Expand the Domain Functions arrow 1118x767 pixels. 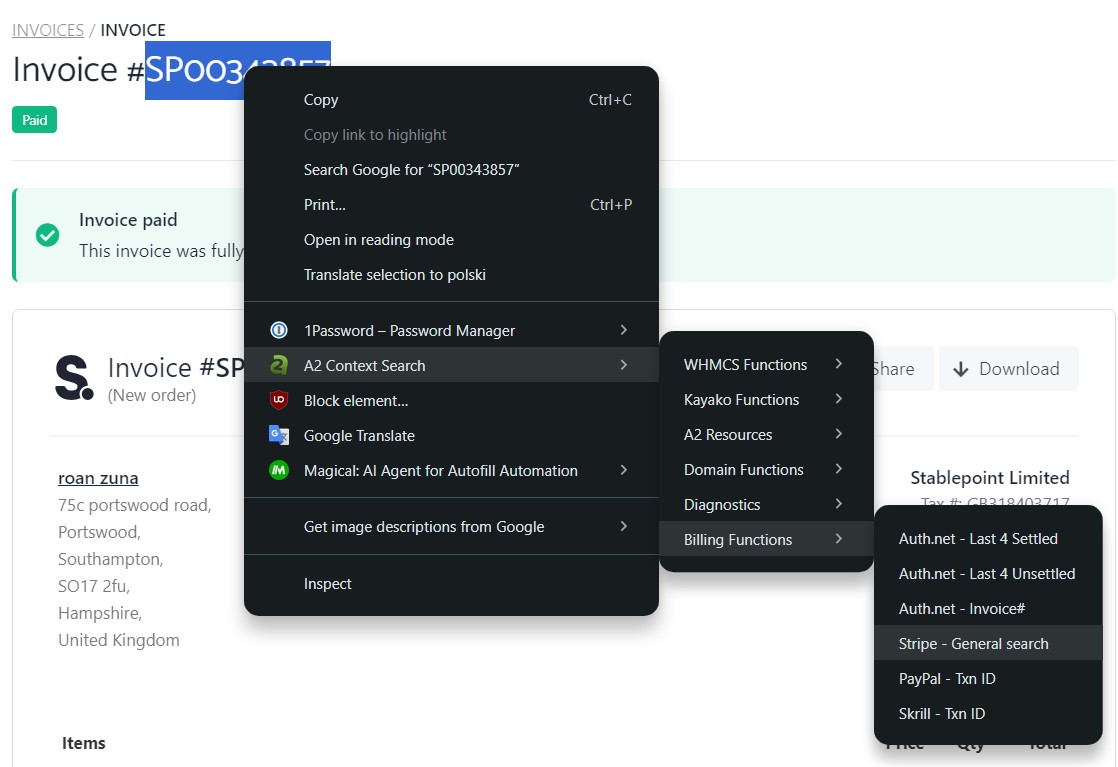839,468
